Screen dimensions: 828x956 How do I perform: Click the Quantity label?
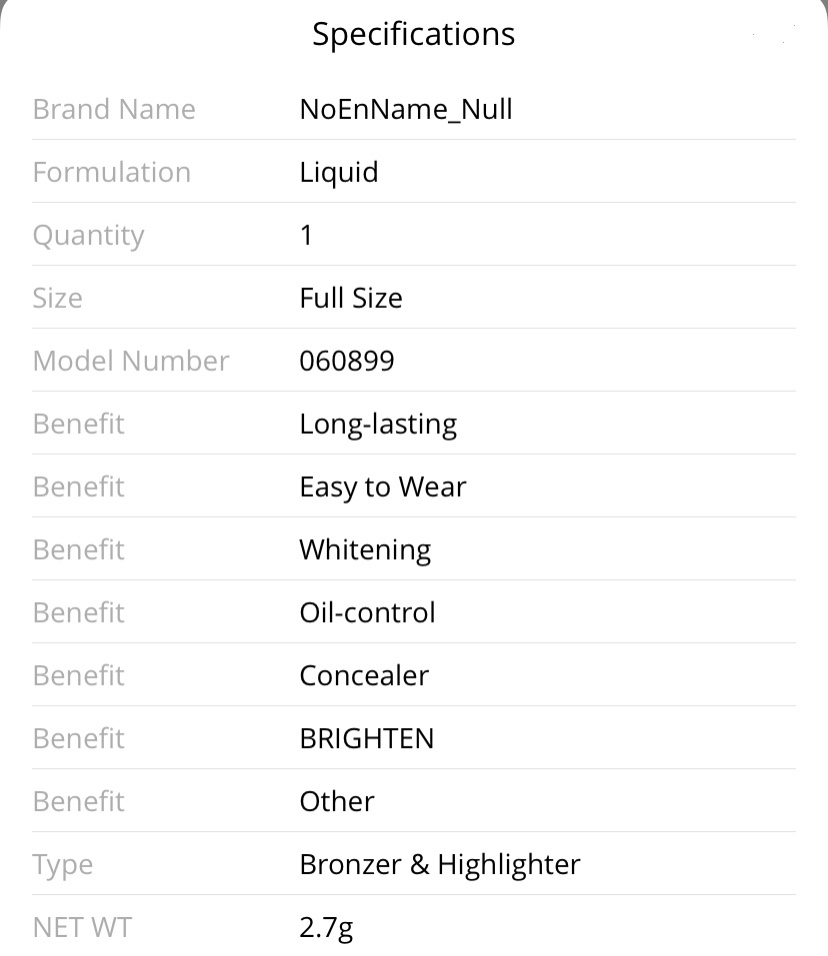(x=88, y=236)
